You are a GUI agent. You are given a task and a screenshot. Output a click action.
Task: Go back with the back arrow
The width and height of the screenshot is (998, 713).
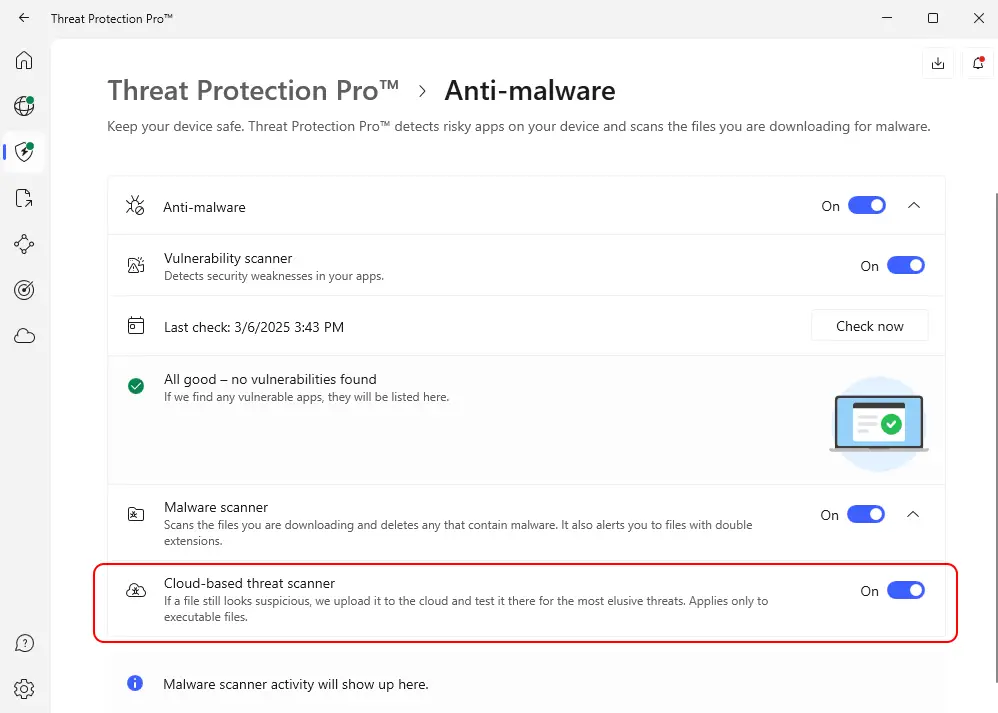point(24,18)
